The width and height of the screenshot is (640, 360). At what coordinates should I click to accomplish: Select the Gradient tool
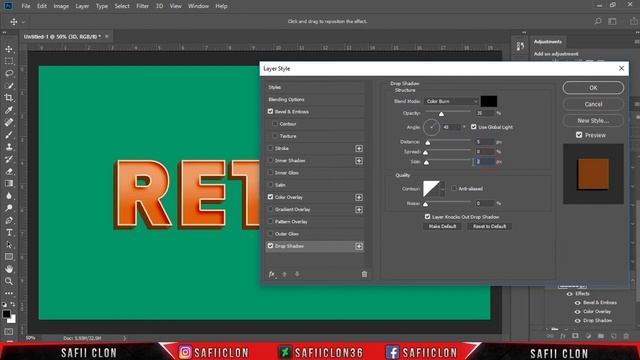click(9, 184)
